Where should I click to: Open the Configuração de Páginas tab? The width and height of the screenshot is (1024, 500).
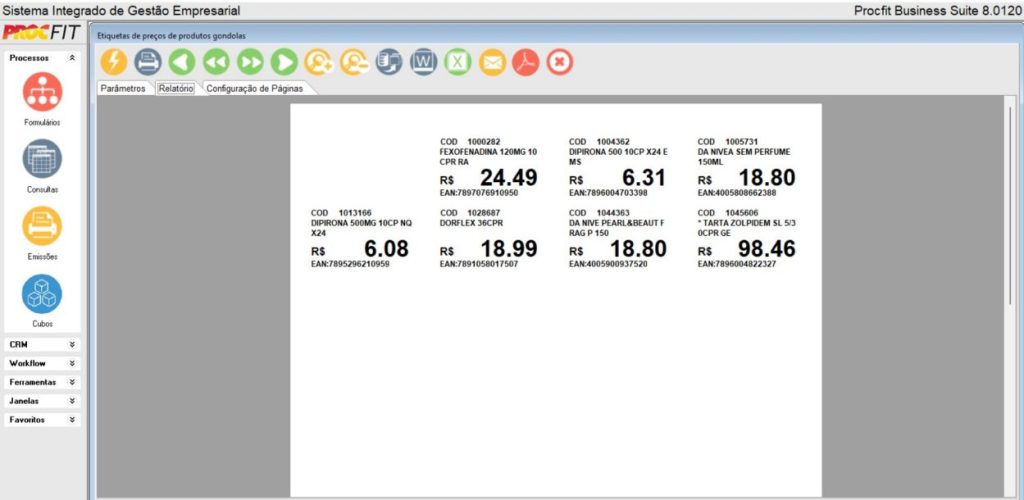255,89
